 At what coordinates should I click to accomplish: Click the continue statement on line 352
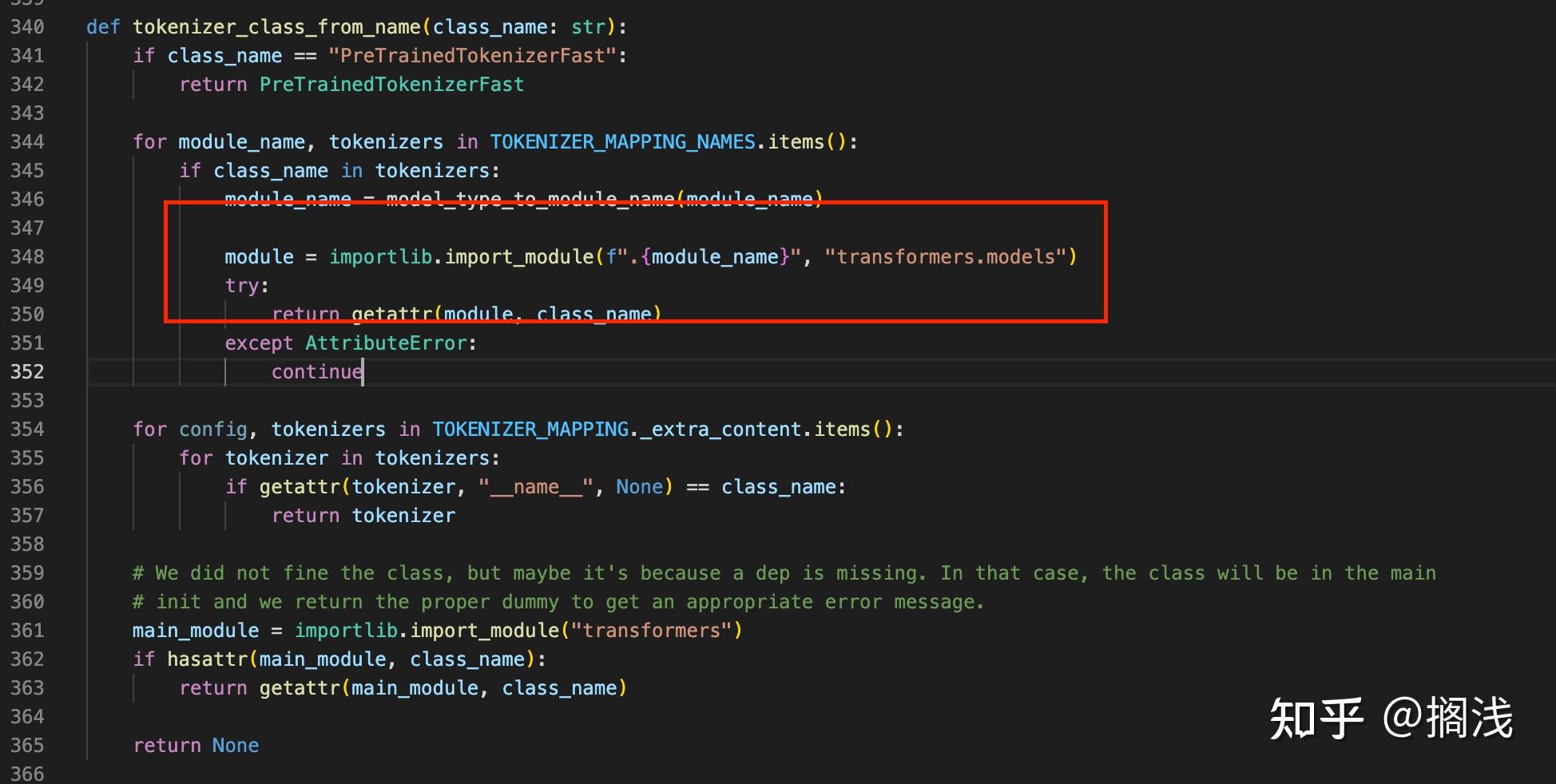click(x=316, y=371)
